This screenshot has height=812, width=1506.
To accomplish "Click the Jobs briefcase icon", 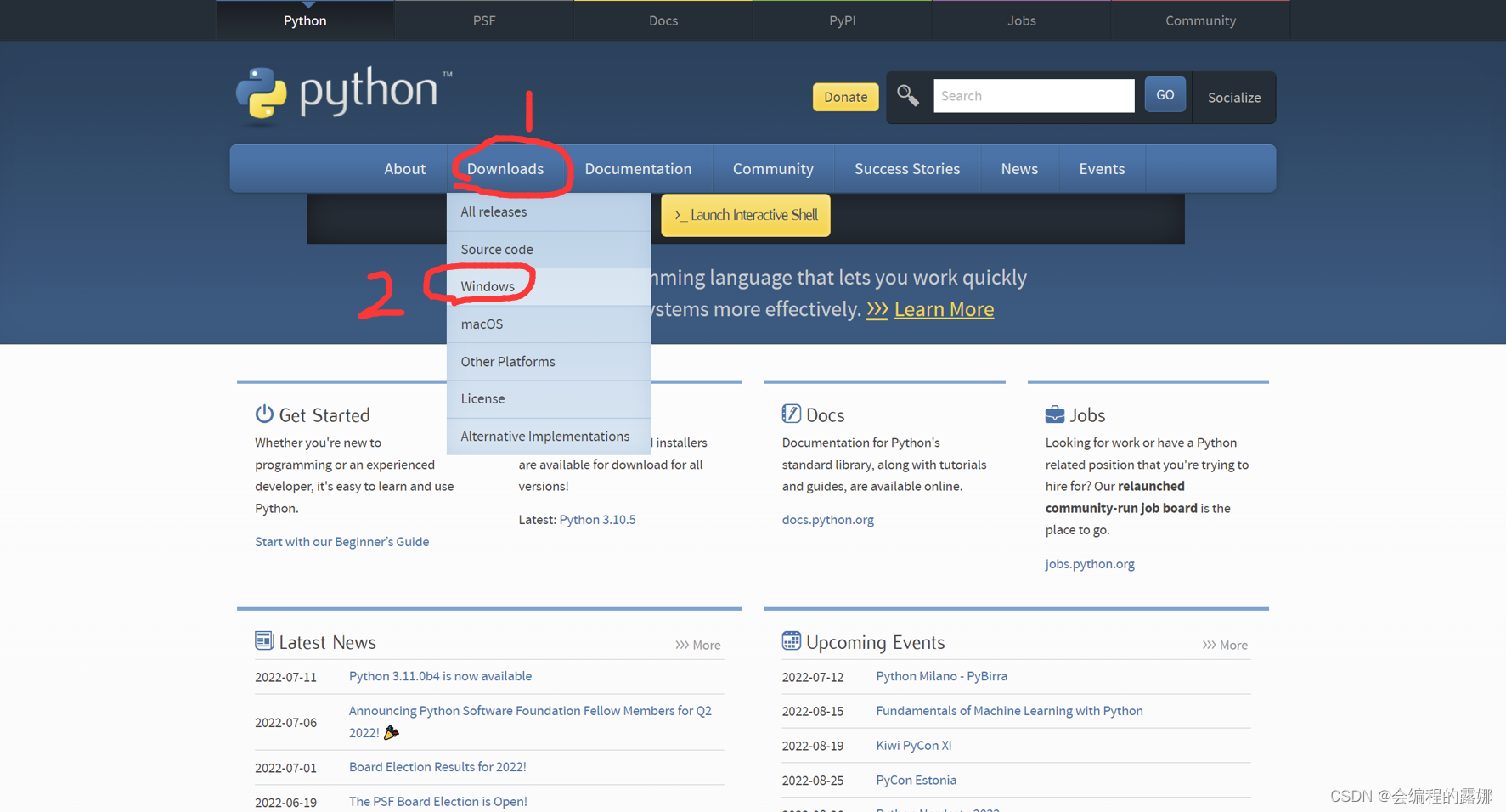I will pos(1054,414).
